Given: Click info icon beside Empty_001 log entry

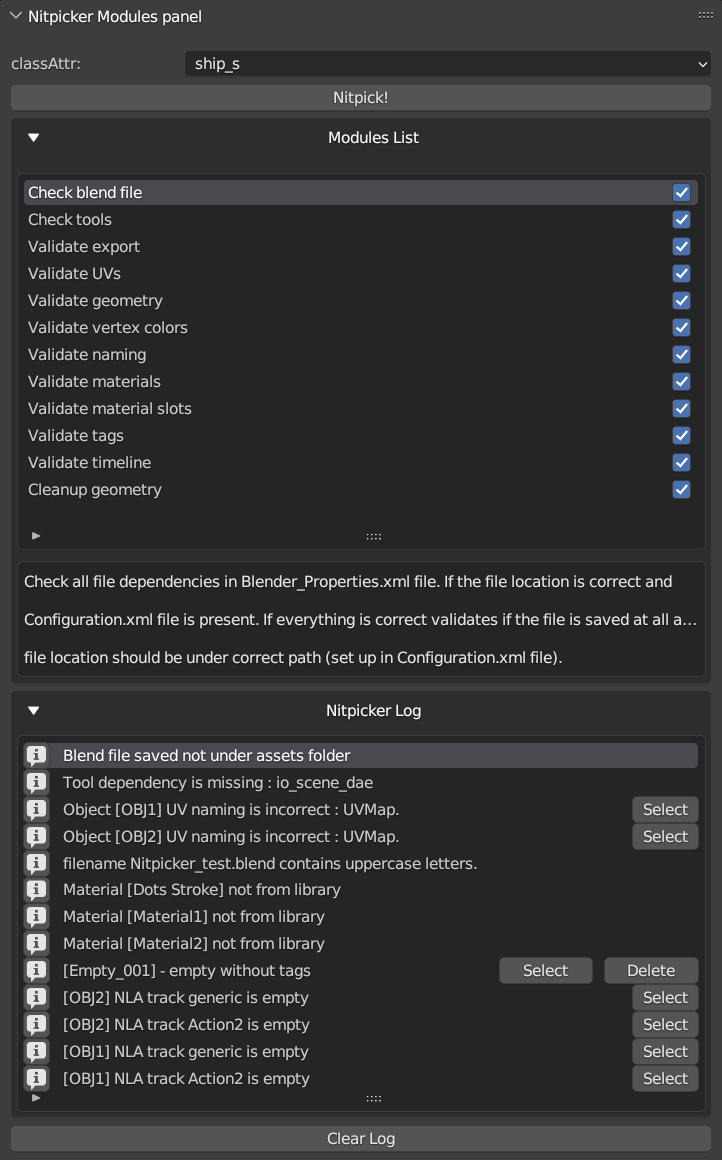Looking at the screenshot, I should point(36,971).
